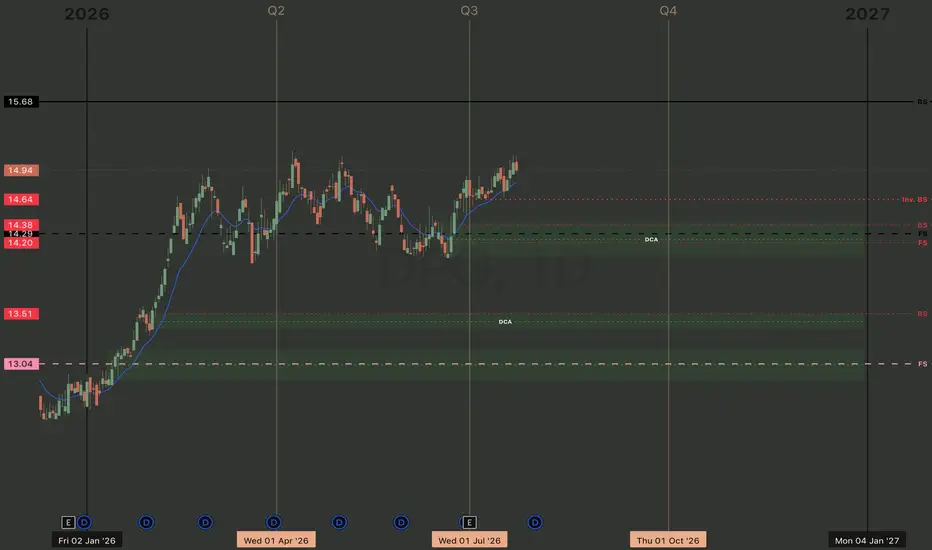The image size is (932, 550).
Task: Click the Q4 quarter header
Action: point(667,11)
